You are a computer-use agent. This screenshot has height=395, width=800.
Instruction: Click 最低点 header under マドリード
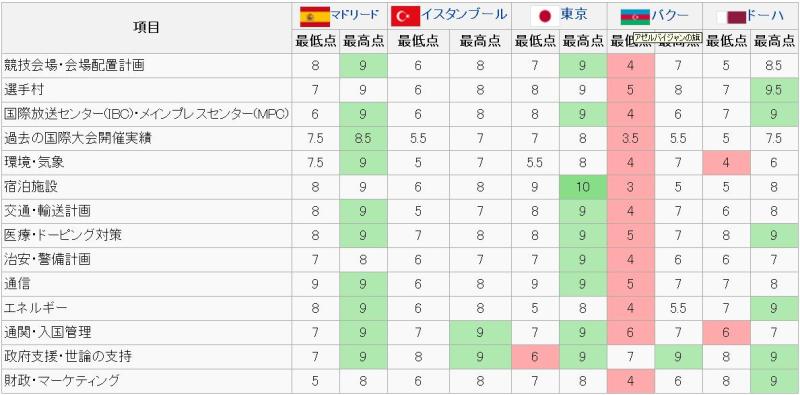pyautogui.click(x=315, y=41)
